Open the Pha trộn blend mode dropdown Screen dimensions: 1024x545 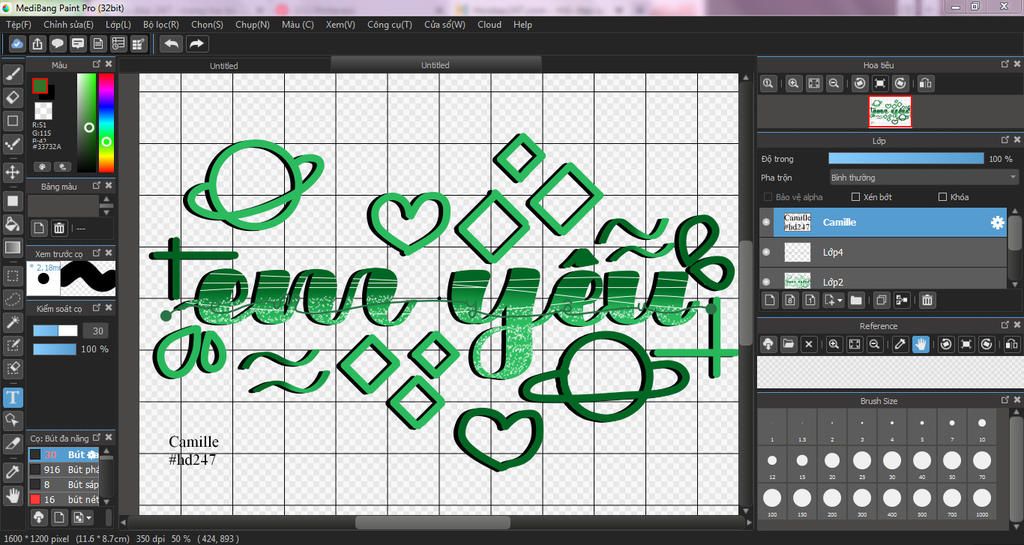pyautogui.click(x=923, y=178)
